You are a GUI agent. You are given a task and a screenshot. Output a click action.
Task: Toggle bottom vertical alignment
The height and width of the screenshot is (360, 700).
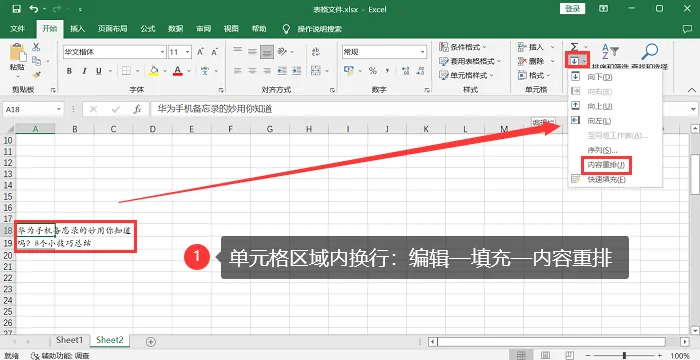point(267,52)
